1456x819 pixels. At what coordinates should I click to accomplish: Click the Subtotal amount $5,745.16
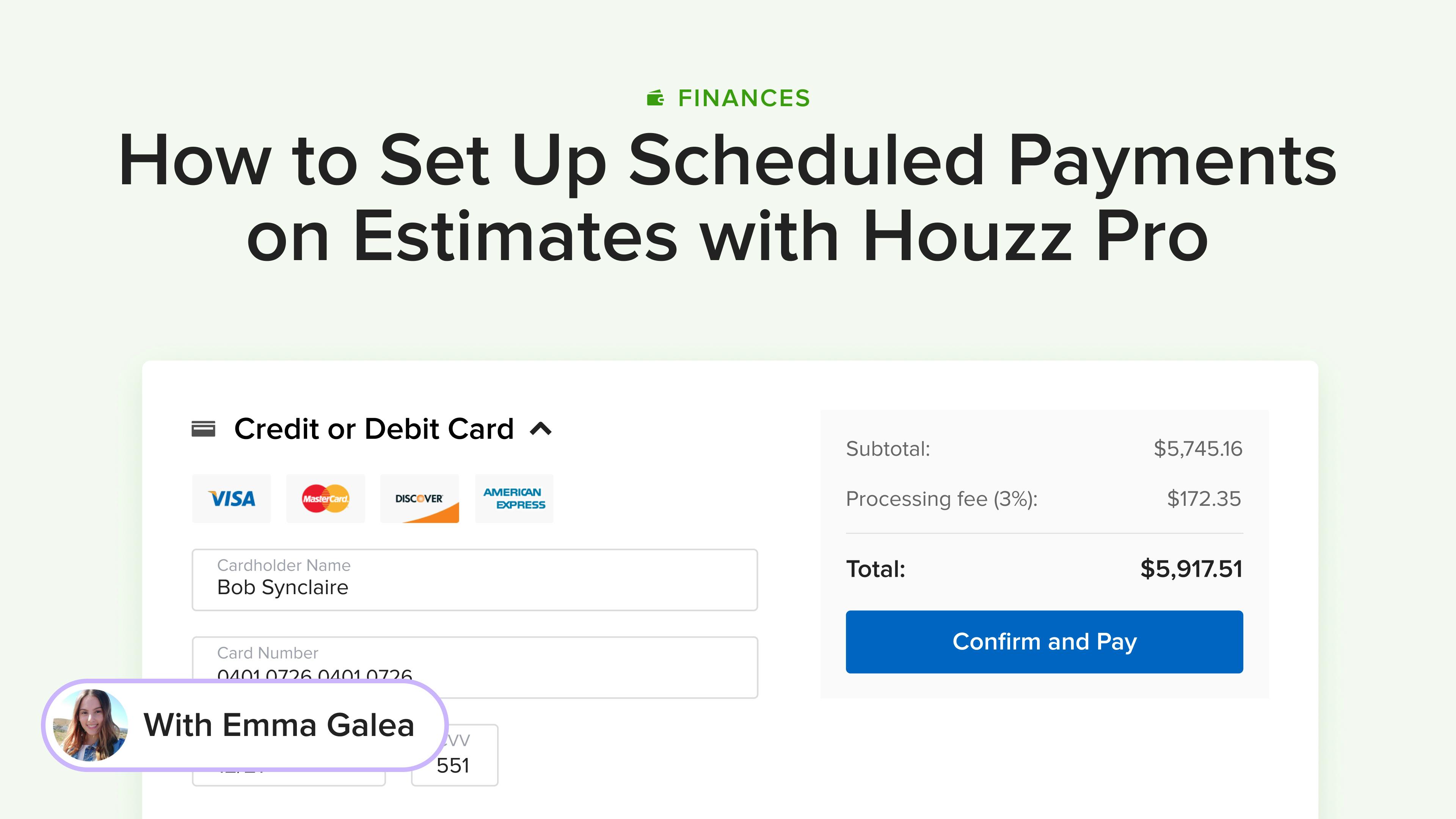coord(1198,449)
